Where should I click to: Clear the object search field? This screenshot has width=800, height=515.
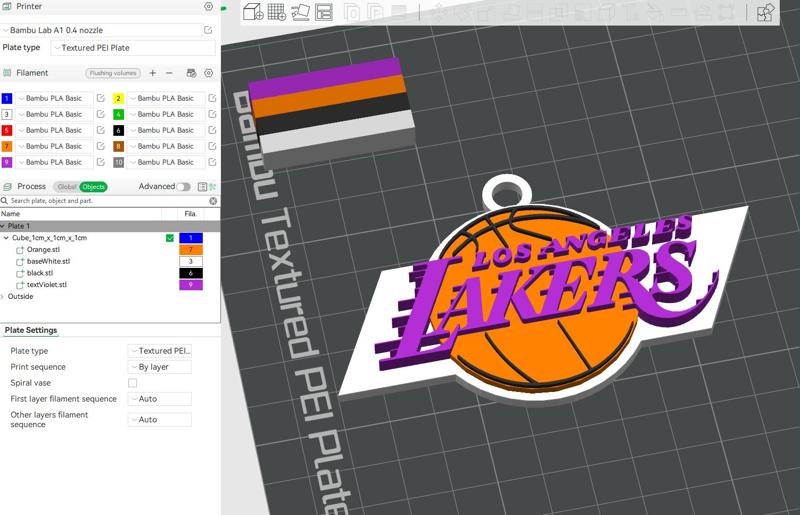pos(213,201)
